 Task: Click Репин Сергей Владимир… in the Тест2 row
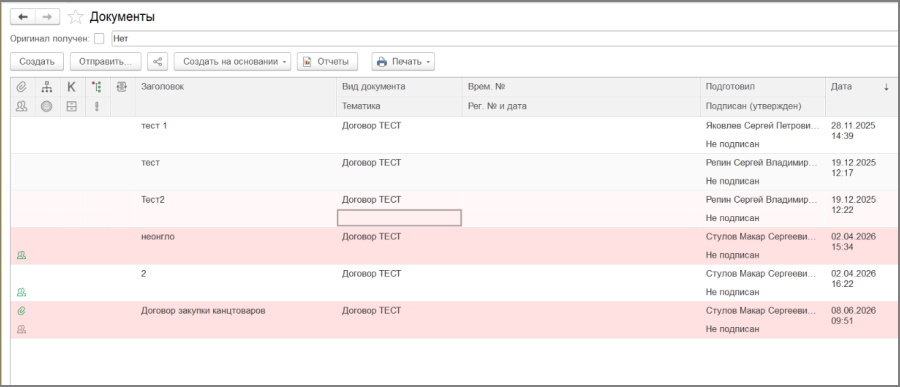point(761,200)
